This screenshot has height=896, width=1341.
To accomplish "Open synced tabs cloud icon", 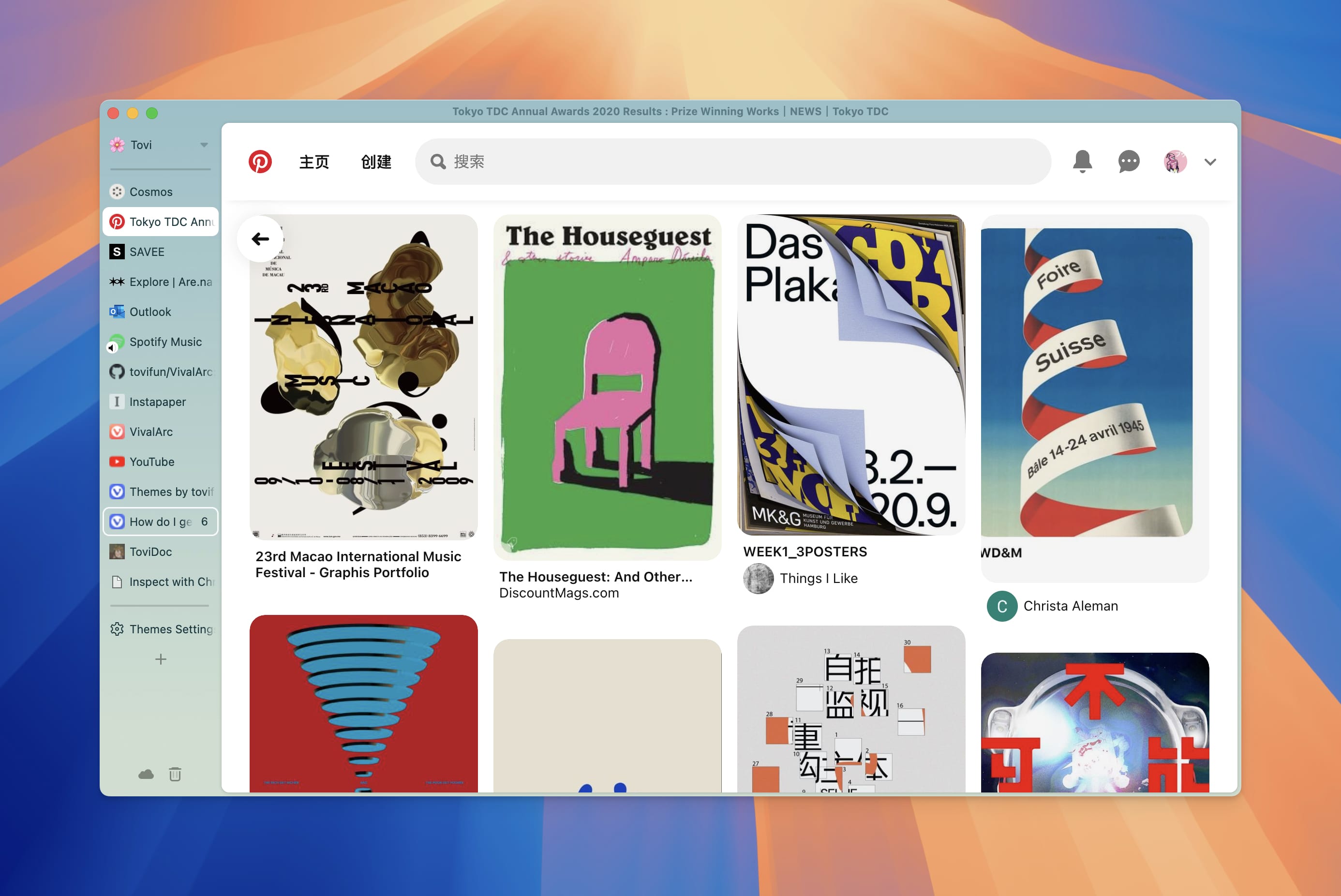I will [x=146, y=774].
